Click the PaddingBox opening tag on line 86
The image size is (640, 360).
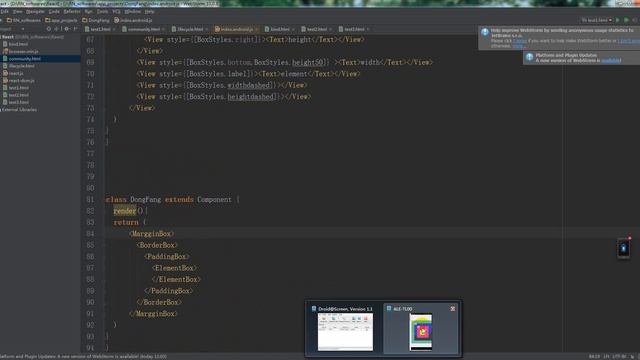[x=167, y=257]
